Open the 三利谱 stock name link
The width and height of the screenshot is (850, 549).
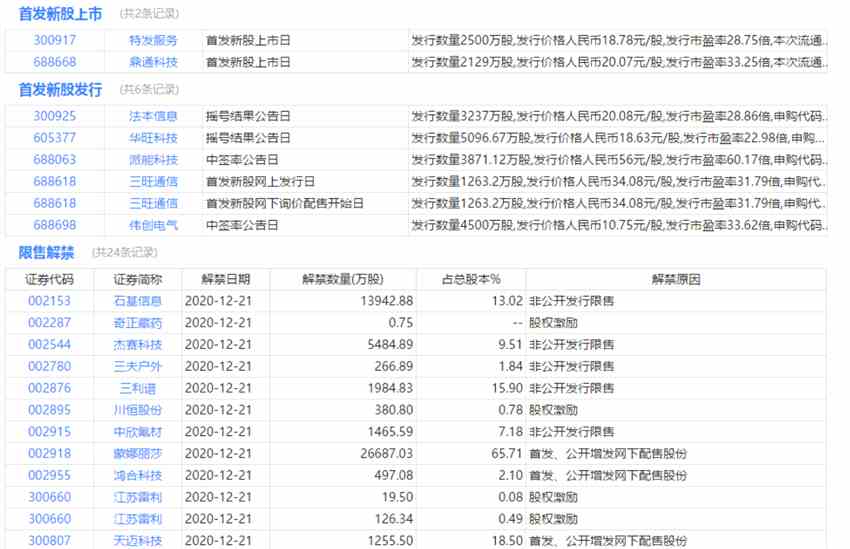point(138,388)
